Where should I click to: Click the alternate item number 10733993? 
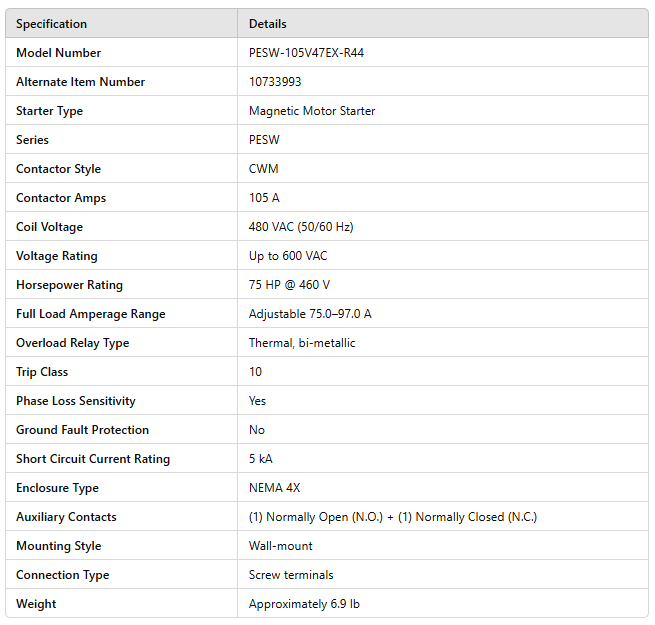(275, 82)
